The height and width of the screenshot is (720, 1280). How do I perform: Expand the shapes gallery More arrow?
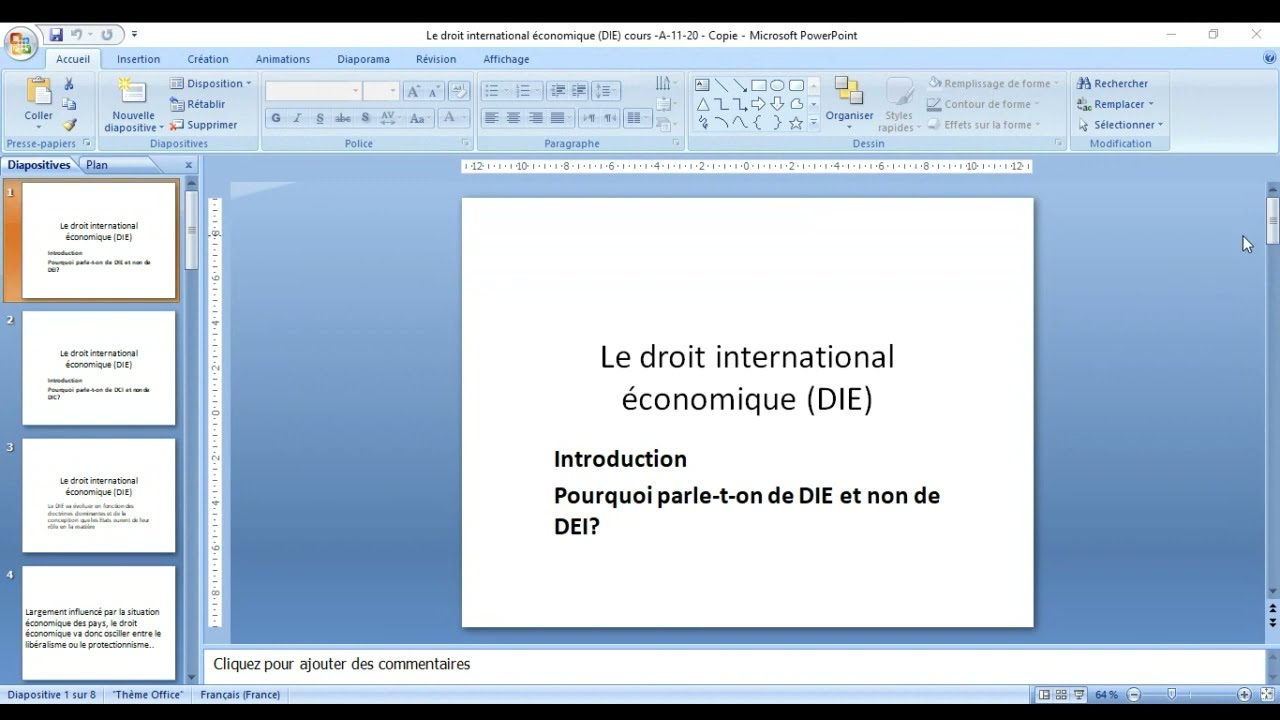(814, 122)
